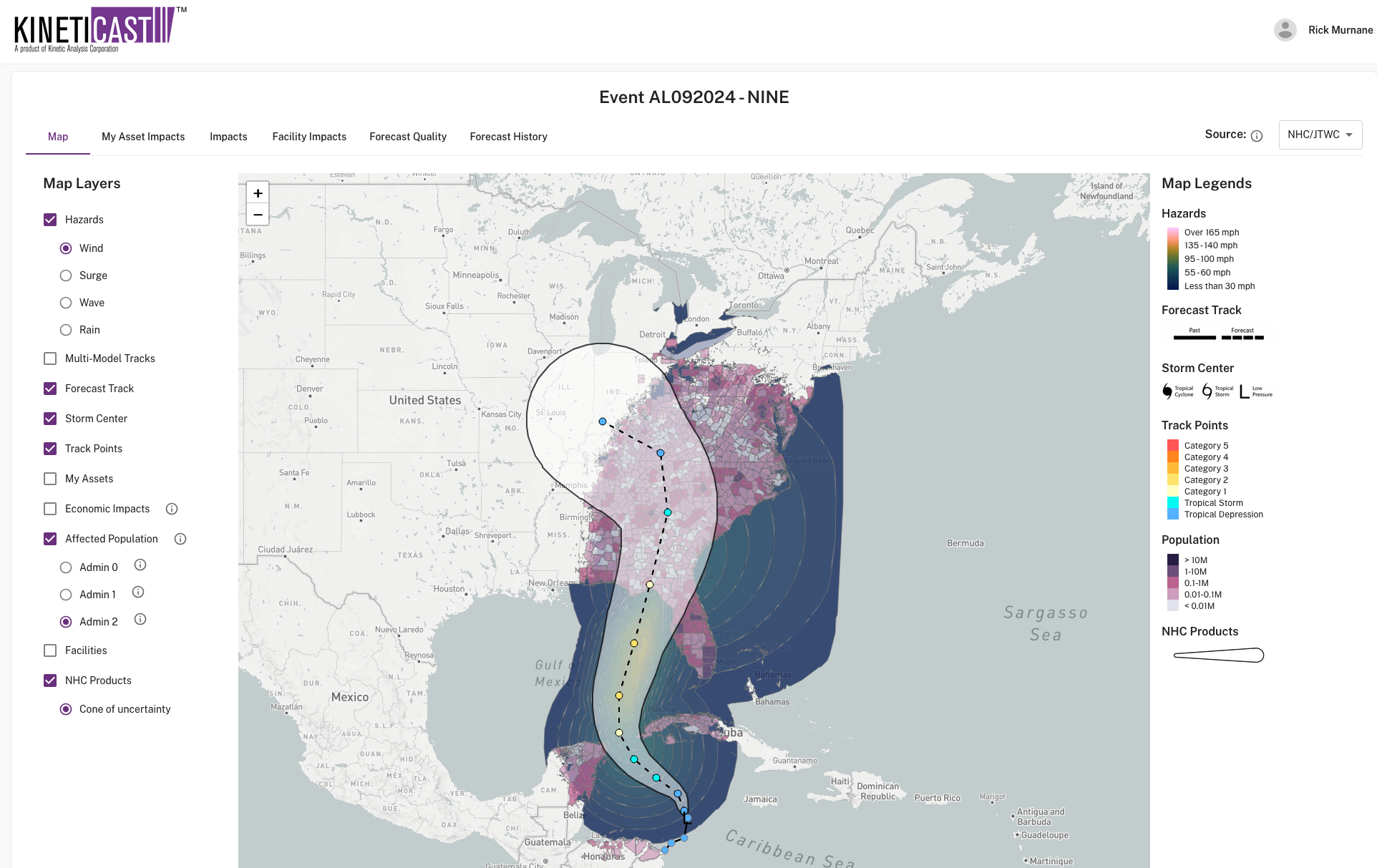Click the map zoom in plus button
1377x868 pixels.
(258, 193)
